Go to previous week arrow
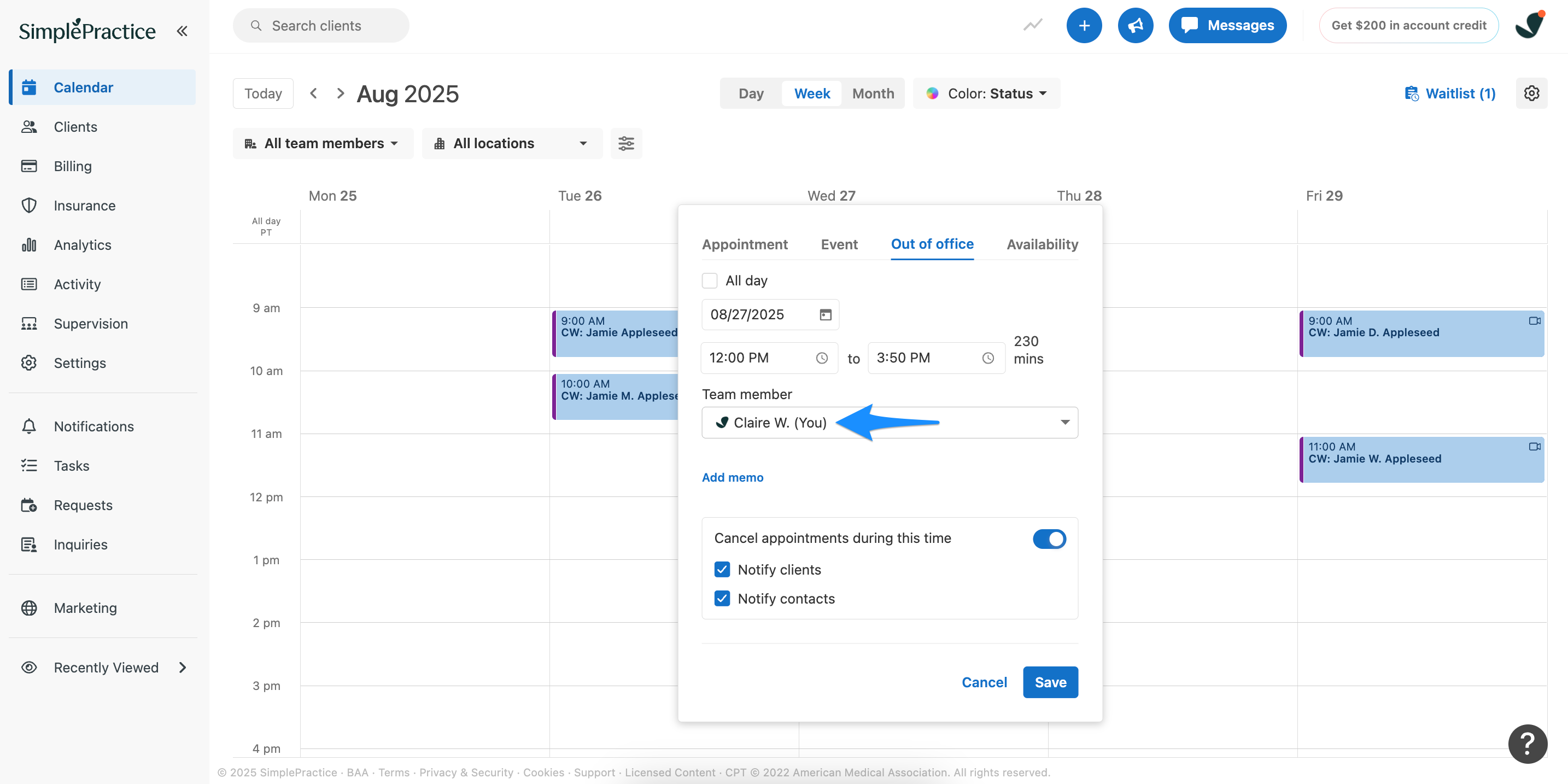 click(313, 93)
